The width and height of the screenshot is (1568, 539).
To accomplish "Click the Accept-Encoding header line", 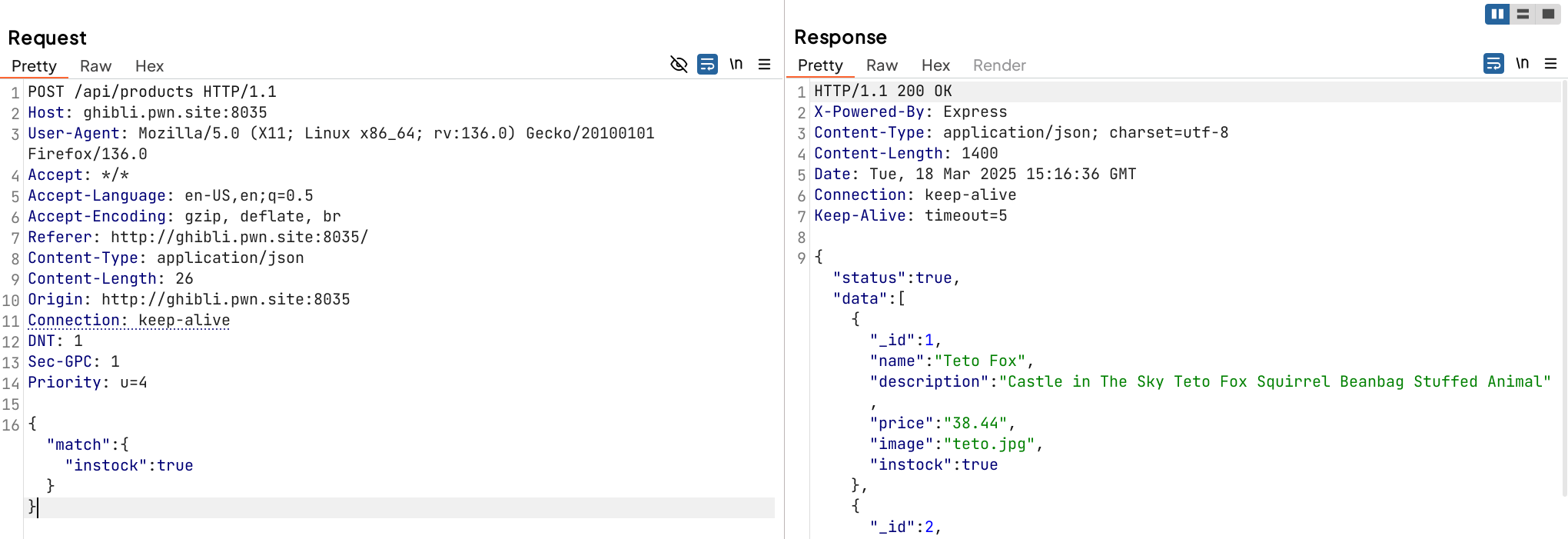I will [184, 216].
